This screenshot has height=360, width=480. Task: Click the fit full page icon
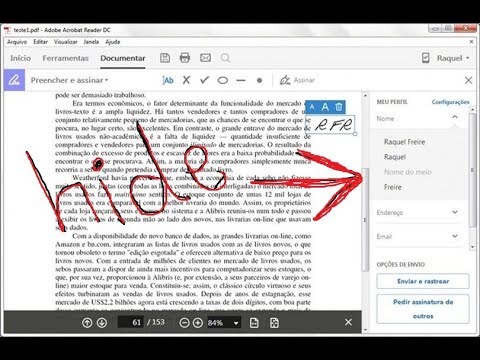coord(274,323)
